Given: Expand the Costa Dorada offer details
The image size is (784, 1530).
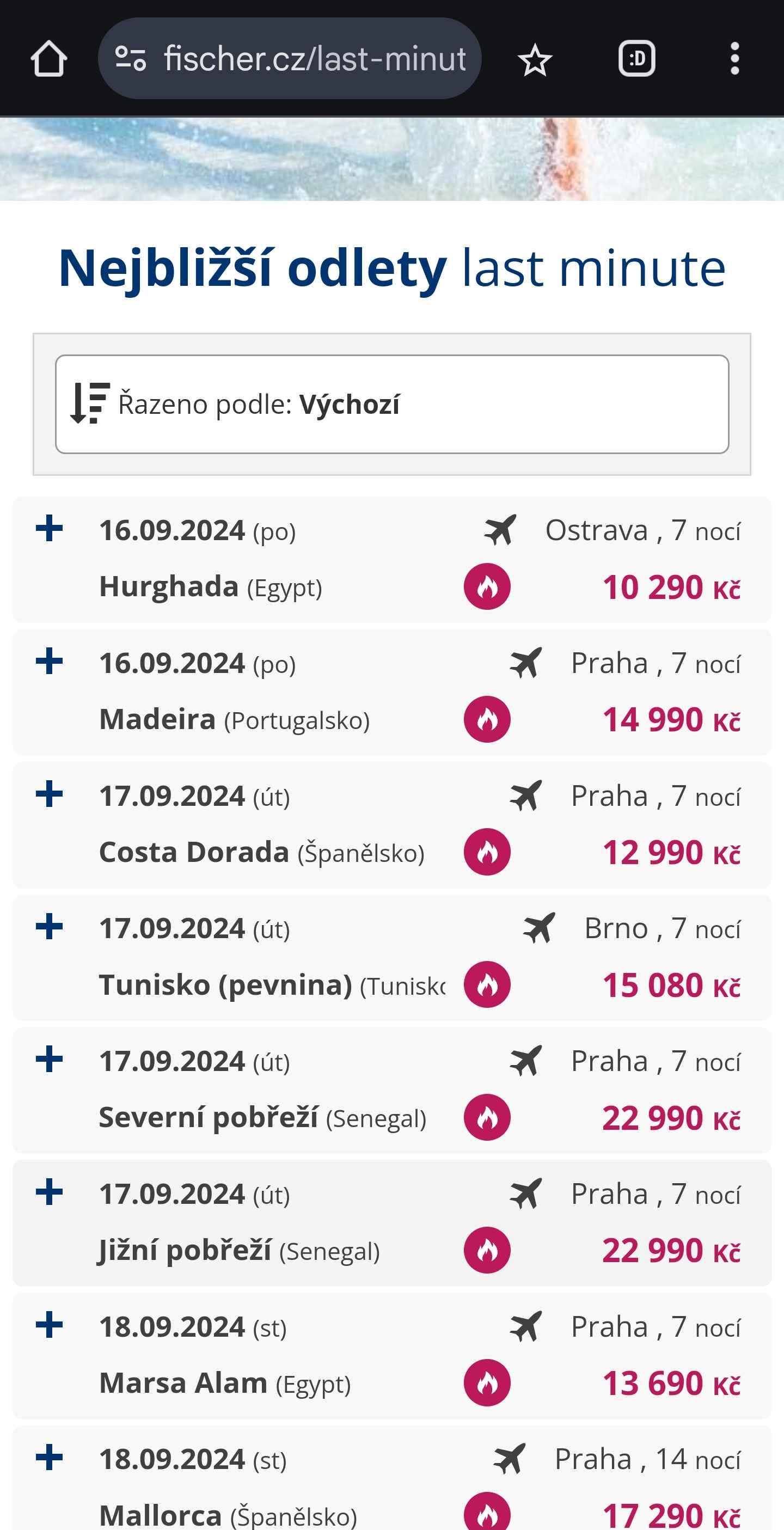Looking at the screenshot, I should coord(50,794).
